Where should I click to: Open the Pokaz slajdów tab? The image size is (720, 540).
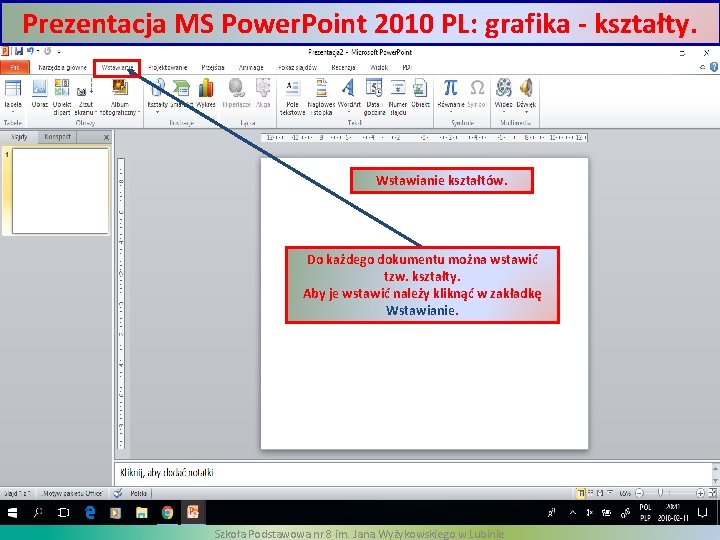pyautogui.click(x=297, y=67)
